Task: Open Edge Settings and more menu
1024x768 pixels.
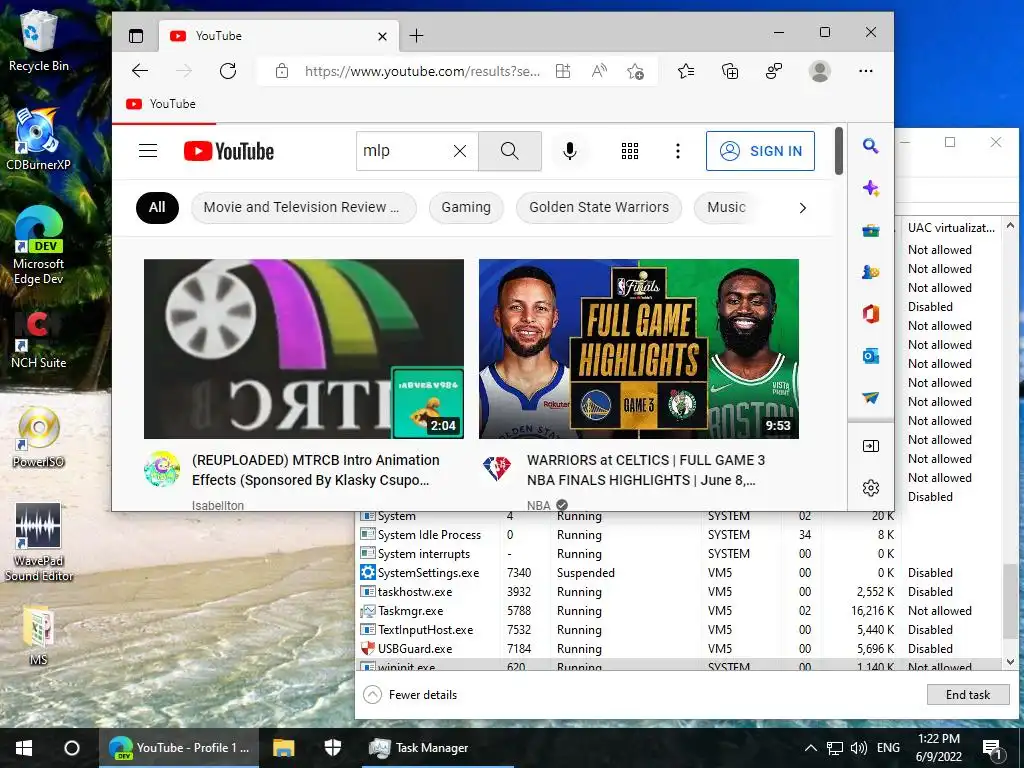Action: point(866,71)
